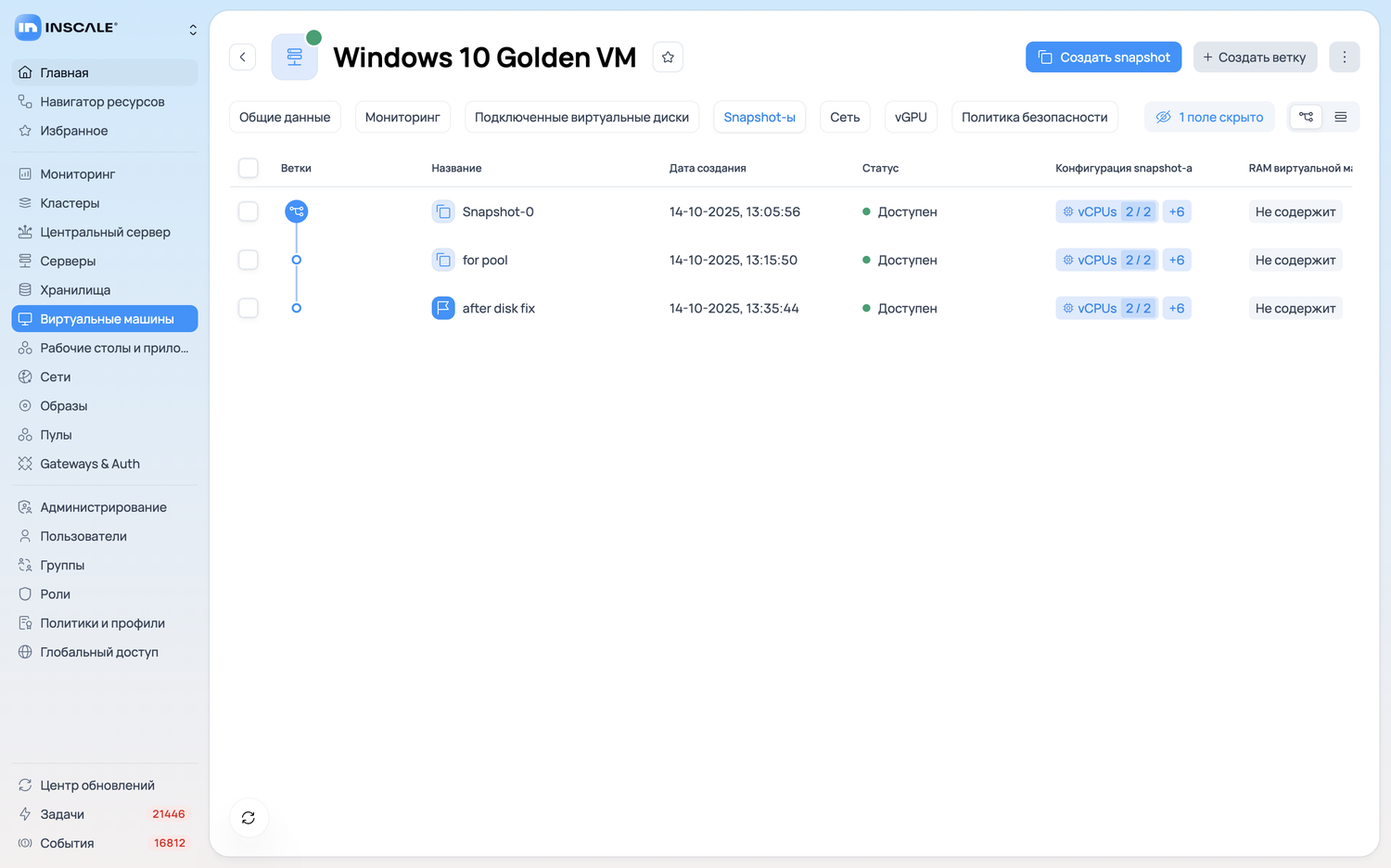Open Задачи with 21446 badge
This screenshot has width=1391, height=868.
click(x=105, y=814)
